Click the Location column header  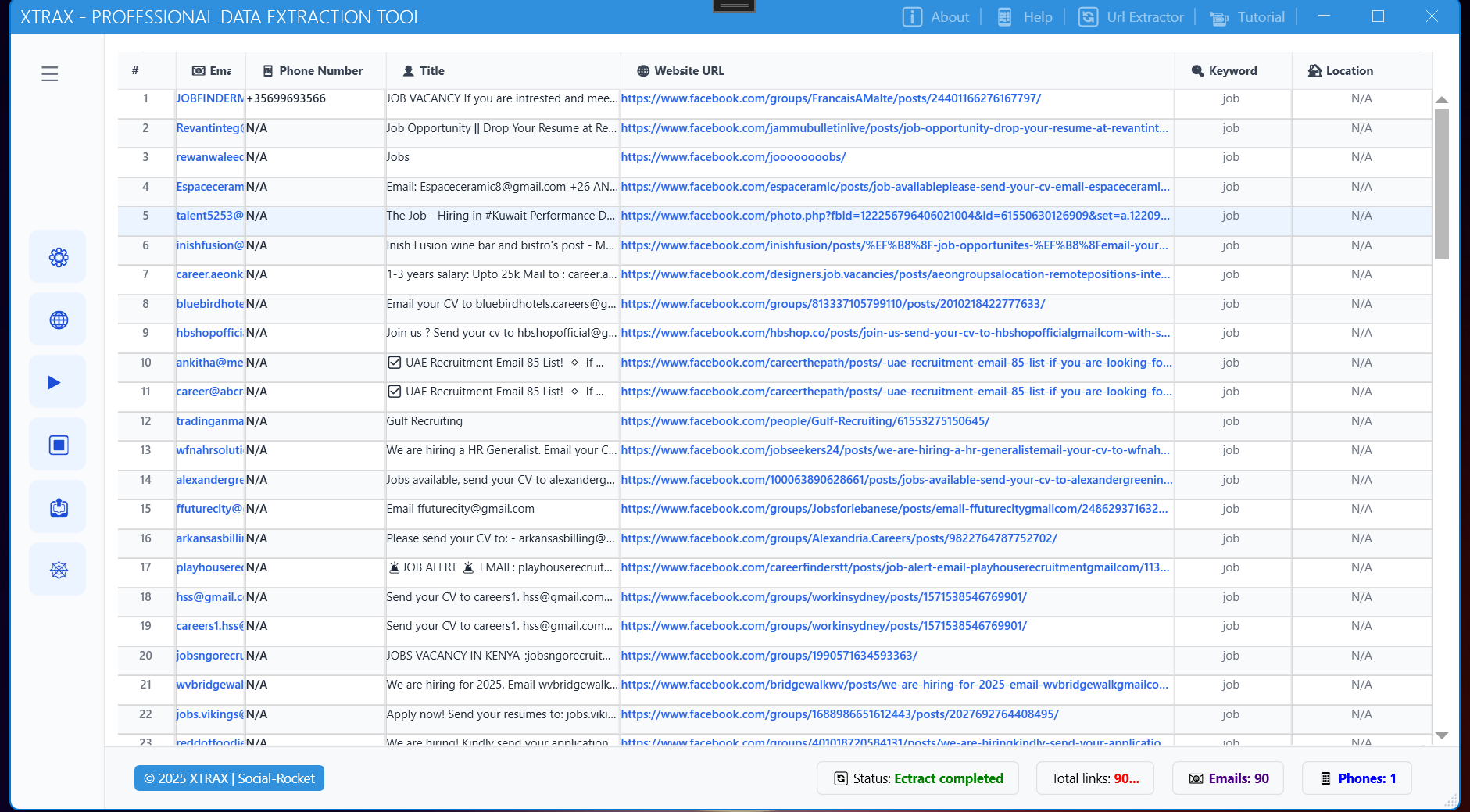pyautogui.click(x=1362, y=71)
